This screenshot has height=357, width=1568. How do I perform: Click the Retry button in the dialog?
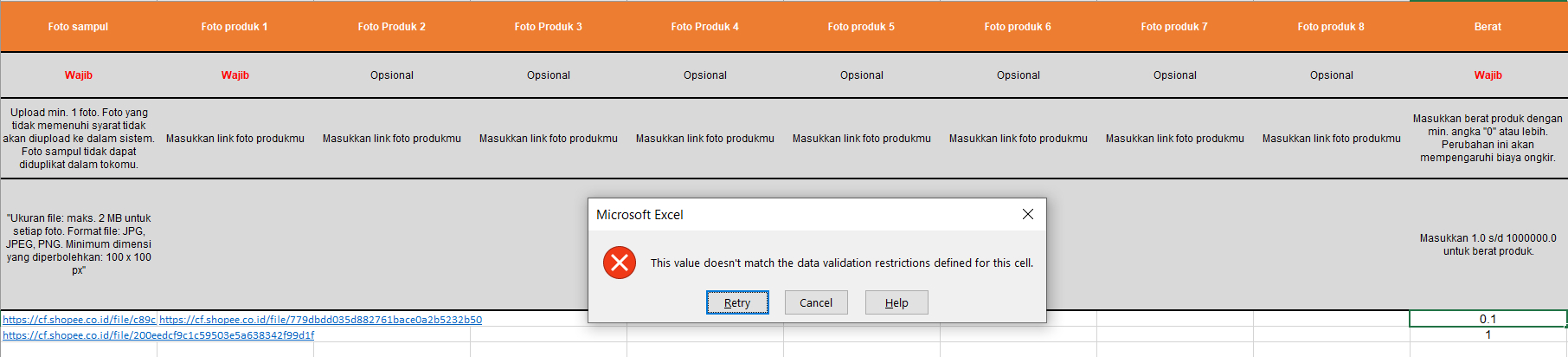[x=737, y=302]
